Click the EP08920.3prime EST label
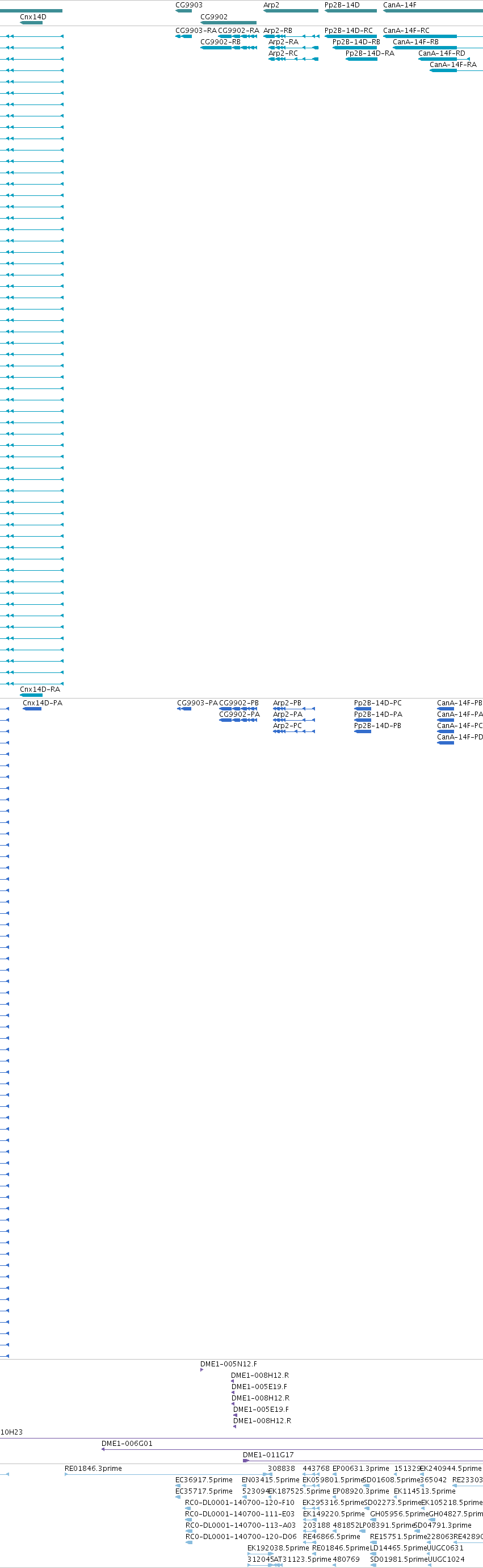 [361, 1491]
